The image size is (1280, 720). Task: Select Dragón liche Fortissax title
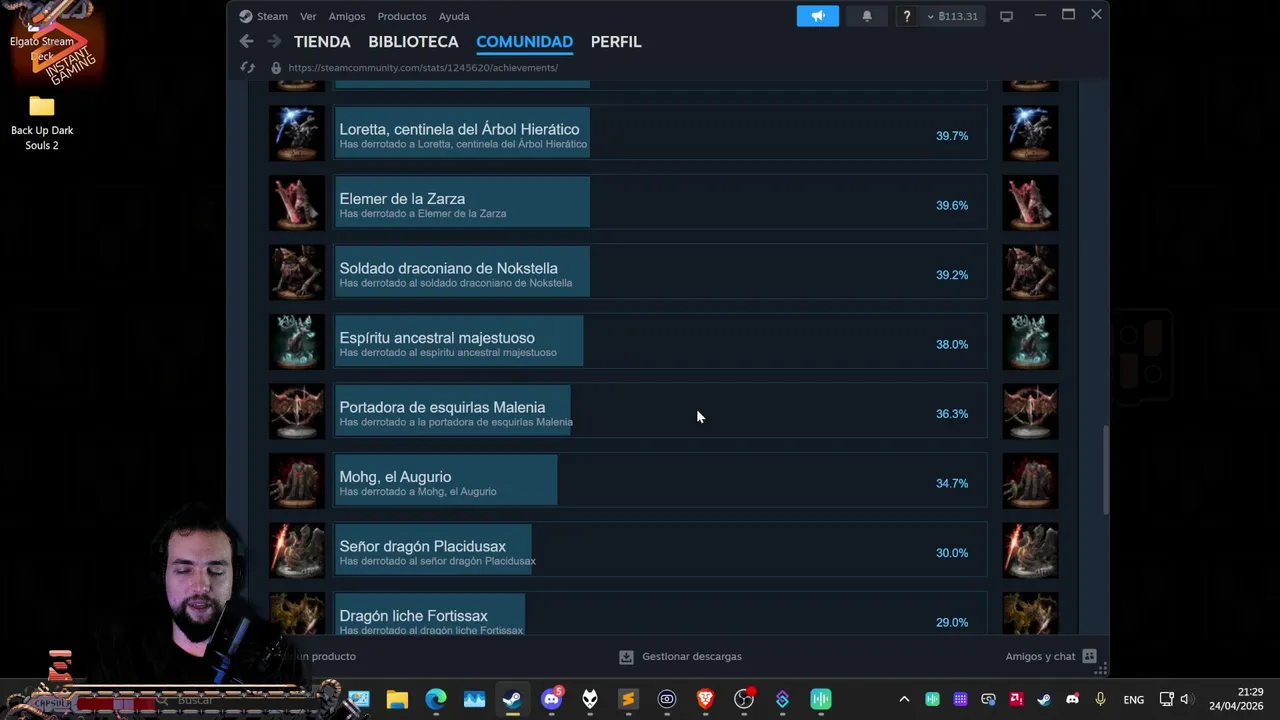(x=413, y=616)
